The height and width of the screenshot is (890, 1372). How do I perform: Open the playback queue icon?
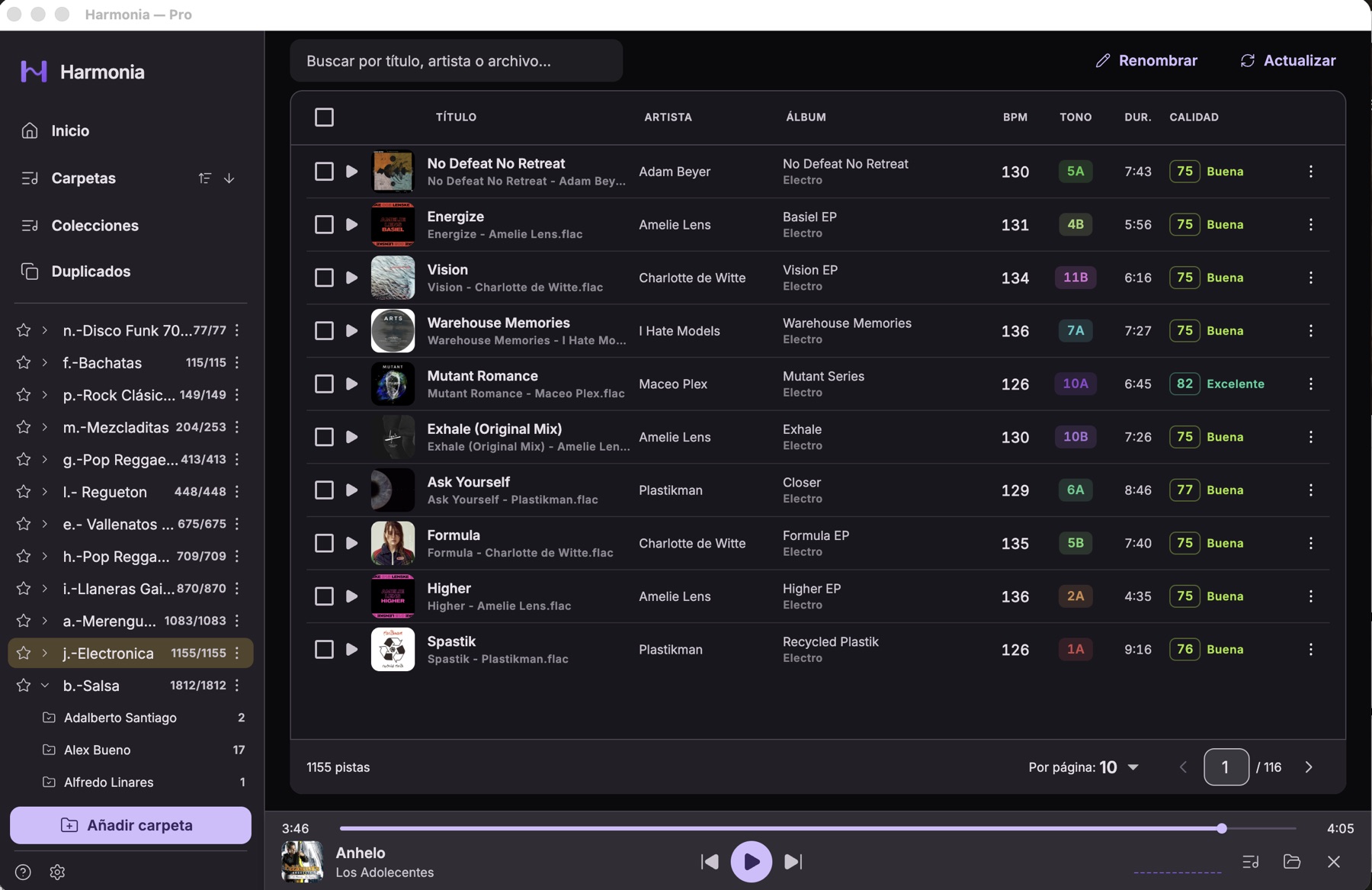(x=1250, y=862)
